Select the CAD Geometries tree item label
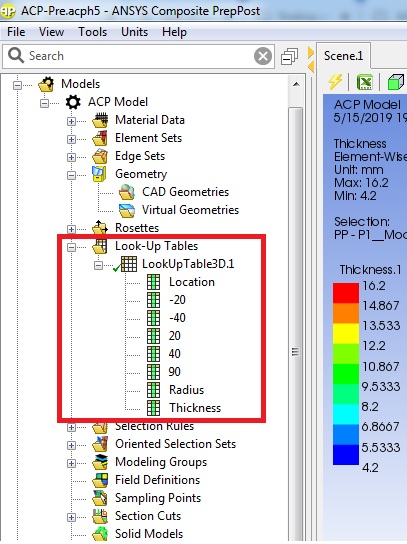 (186, 192)
